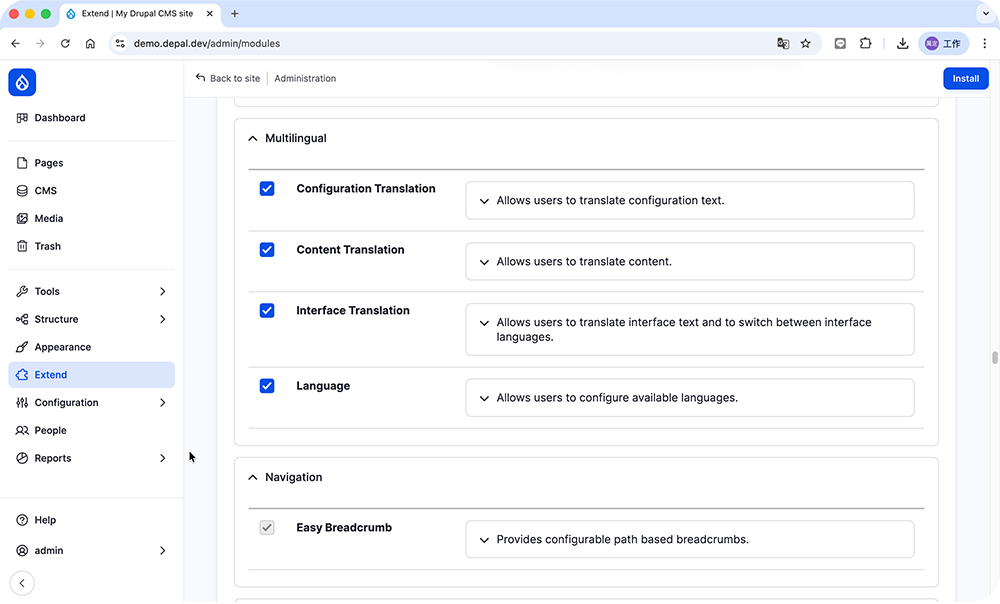Click the Appearance paintbrush icon
The width and height of the screenshot is (1000, 604).
(x=22, y=347)
